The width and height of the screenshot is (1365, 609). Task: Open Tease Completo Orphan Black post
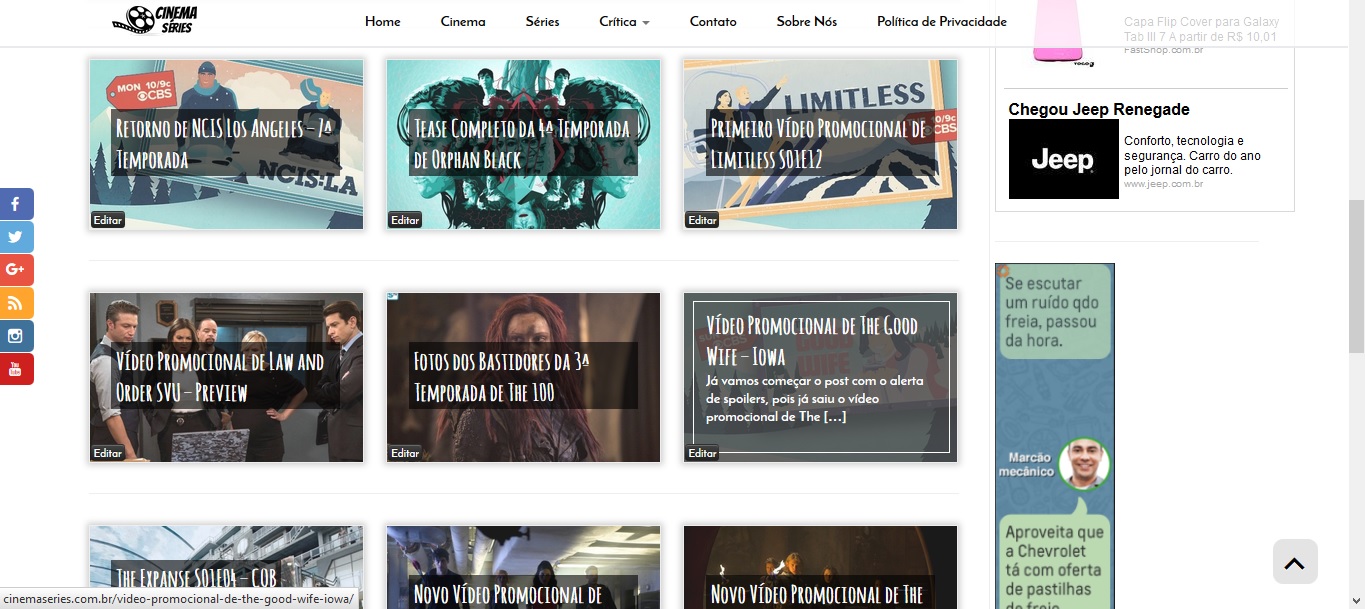(x=522, y=143)
